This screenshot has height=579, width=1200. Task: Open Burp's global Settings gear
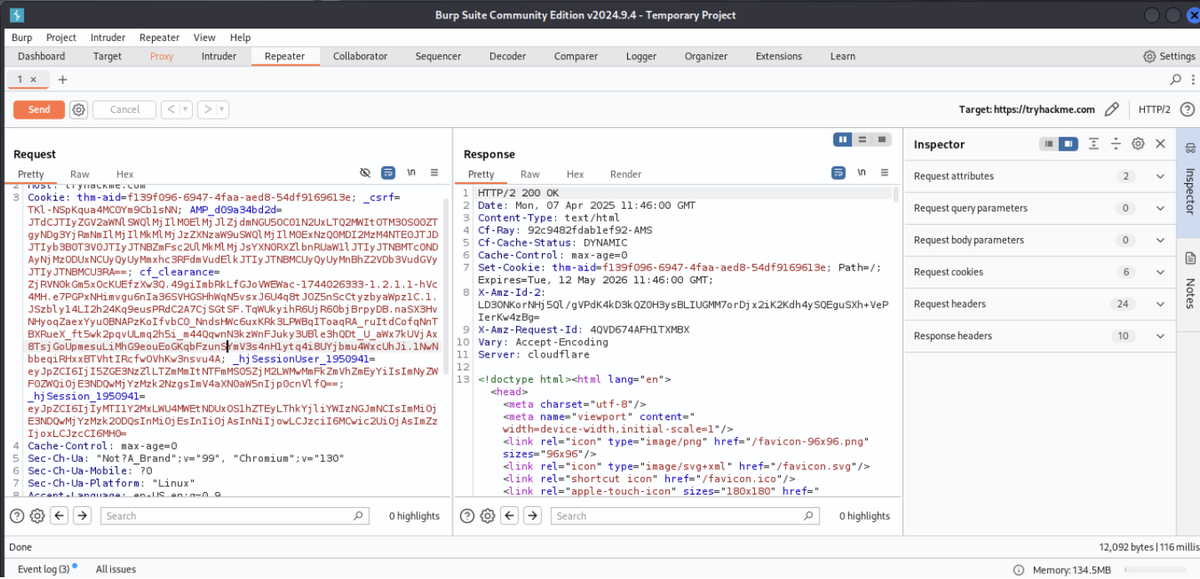[1148, 56]
